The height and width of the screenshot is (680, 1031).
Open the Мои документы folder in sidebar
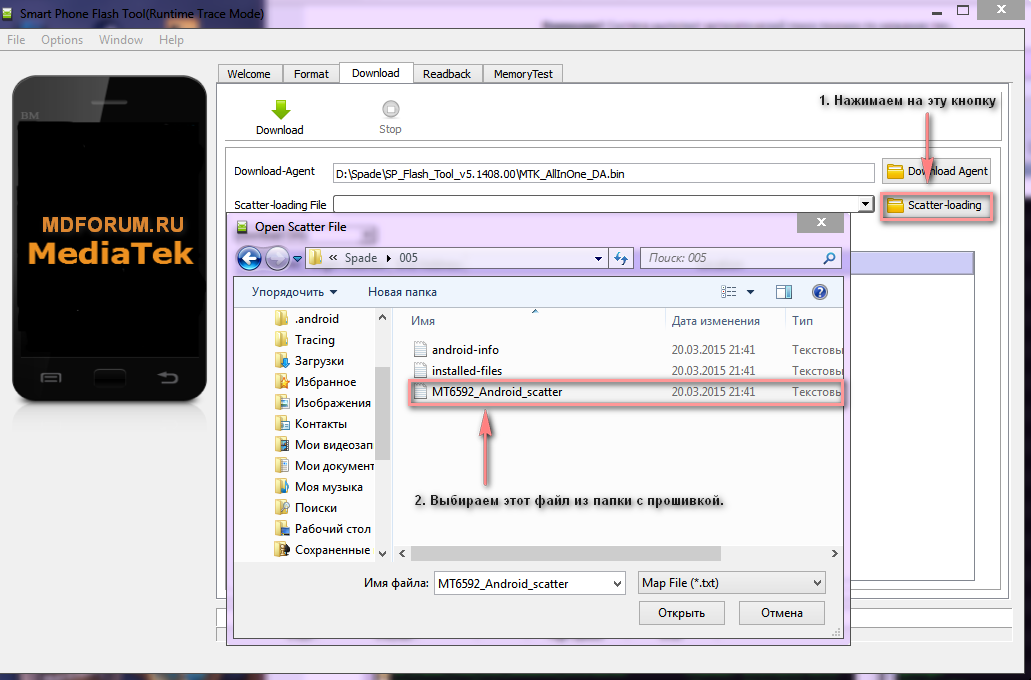tap(324, 466)
